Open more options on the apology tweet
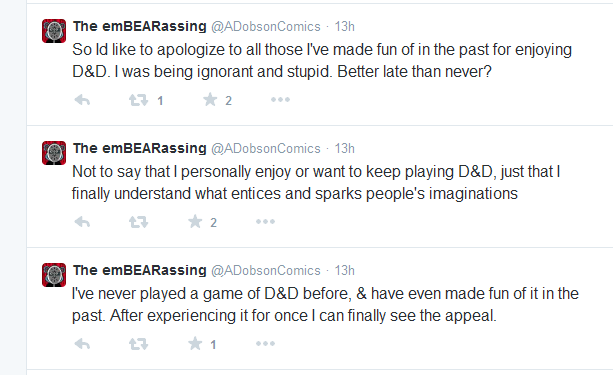This screenshot has height=375, width=613. pos(280,100)
